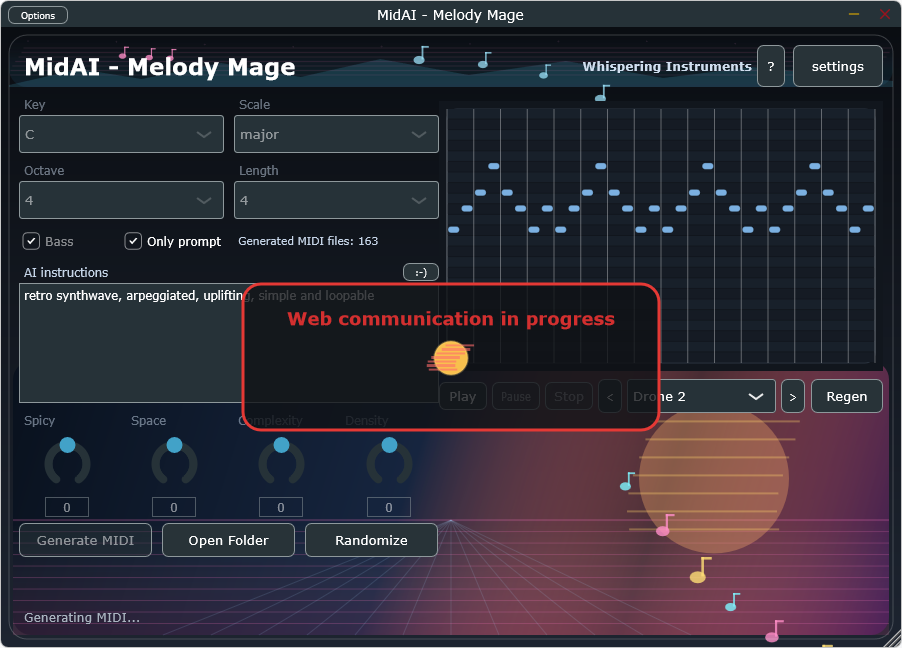Open the settings panel
Screen dimensions: 902x648
[838, 66]
